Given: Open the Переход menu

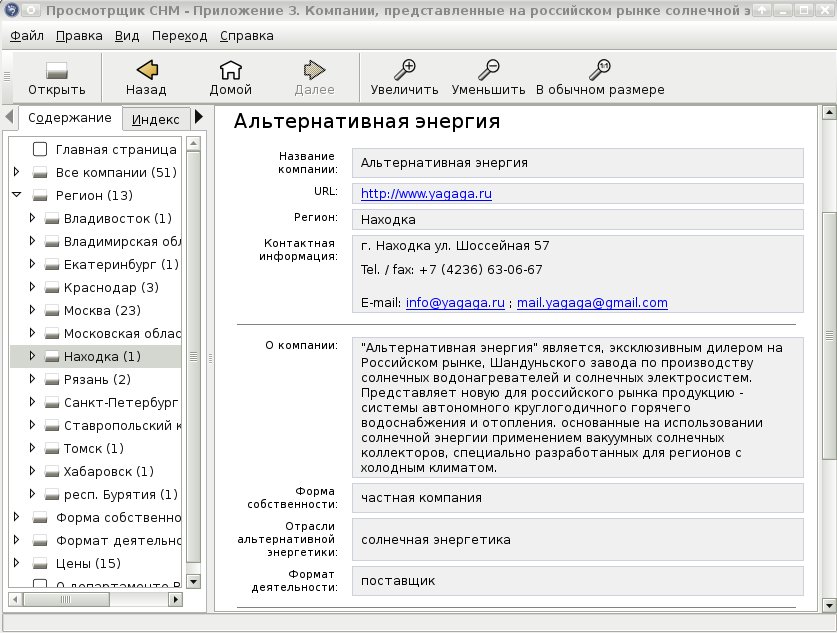Looking at the screenshot, I should click(x=179, y=36).
